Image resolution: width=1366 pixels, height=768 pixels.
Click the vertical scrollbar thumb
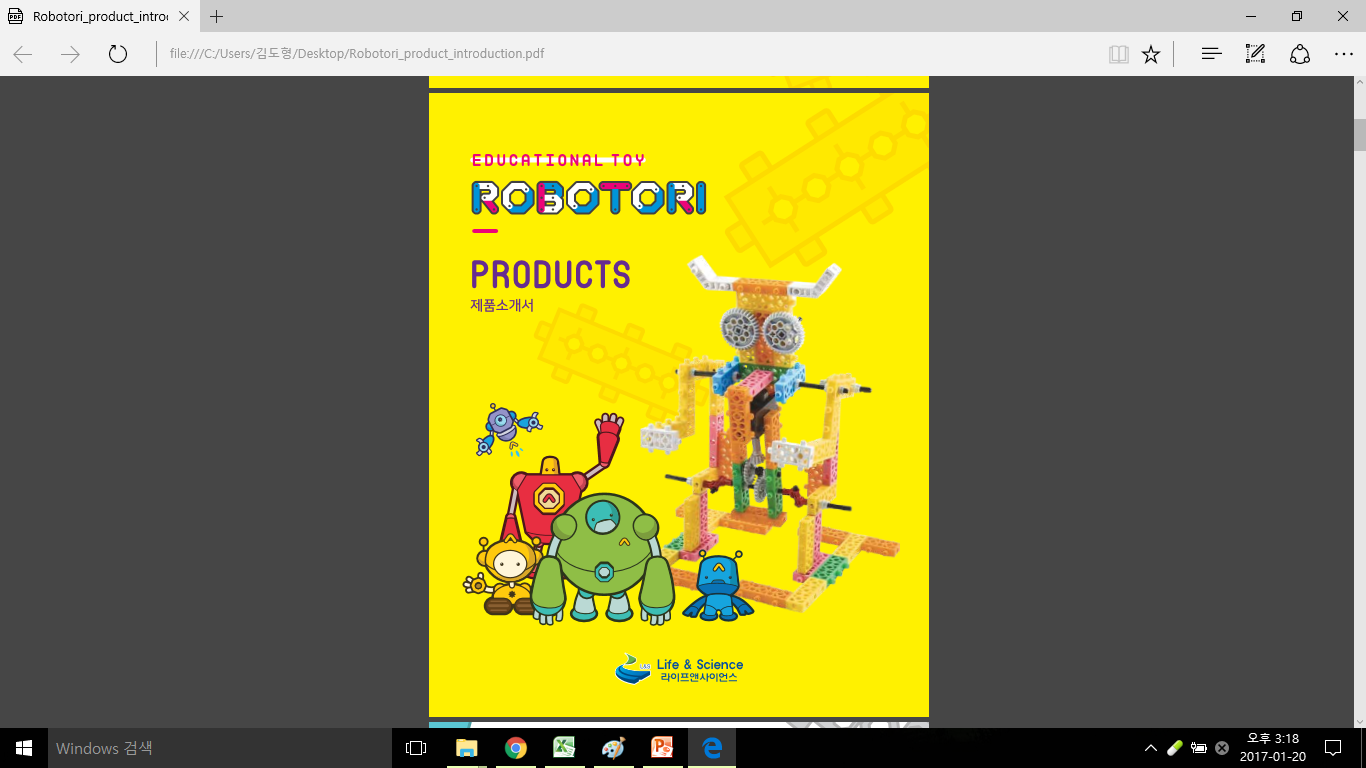pyautogui.click(x=1359, y=135)
